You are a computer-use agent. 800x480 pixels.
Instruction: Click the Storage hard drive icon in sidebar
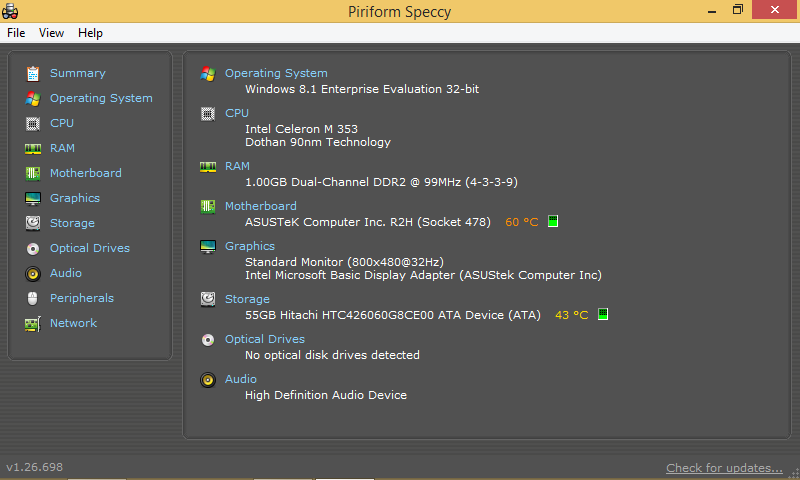pyautogui.click(x=33, y=223)
